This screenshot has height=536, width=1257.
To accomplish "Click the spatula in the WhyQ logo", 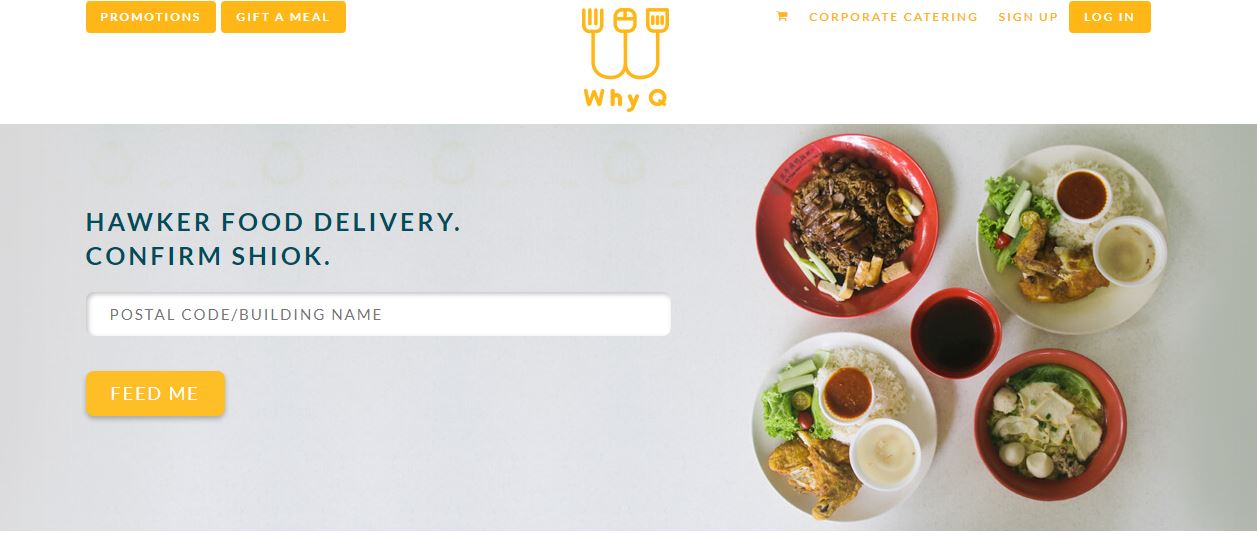I will [656, 42].
